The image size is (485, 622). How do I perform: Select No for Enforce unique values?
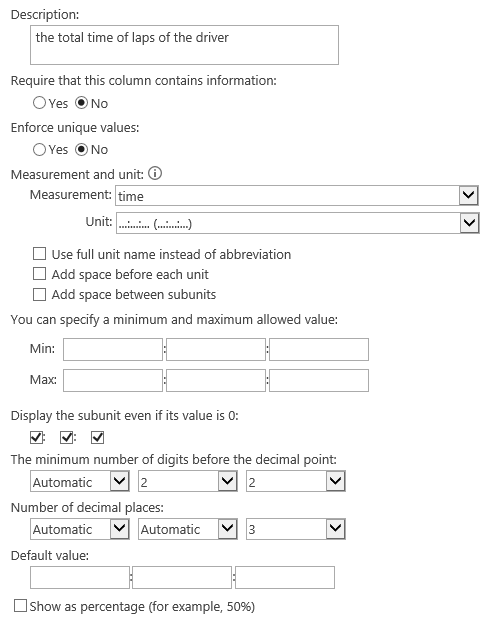[81, 150]
